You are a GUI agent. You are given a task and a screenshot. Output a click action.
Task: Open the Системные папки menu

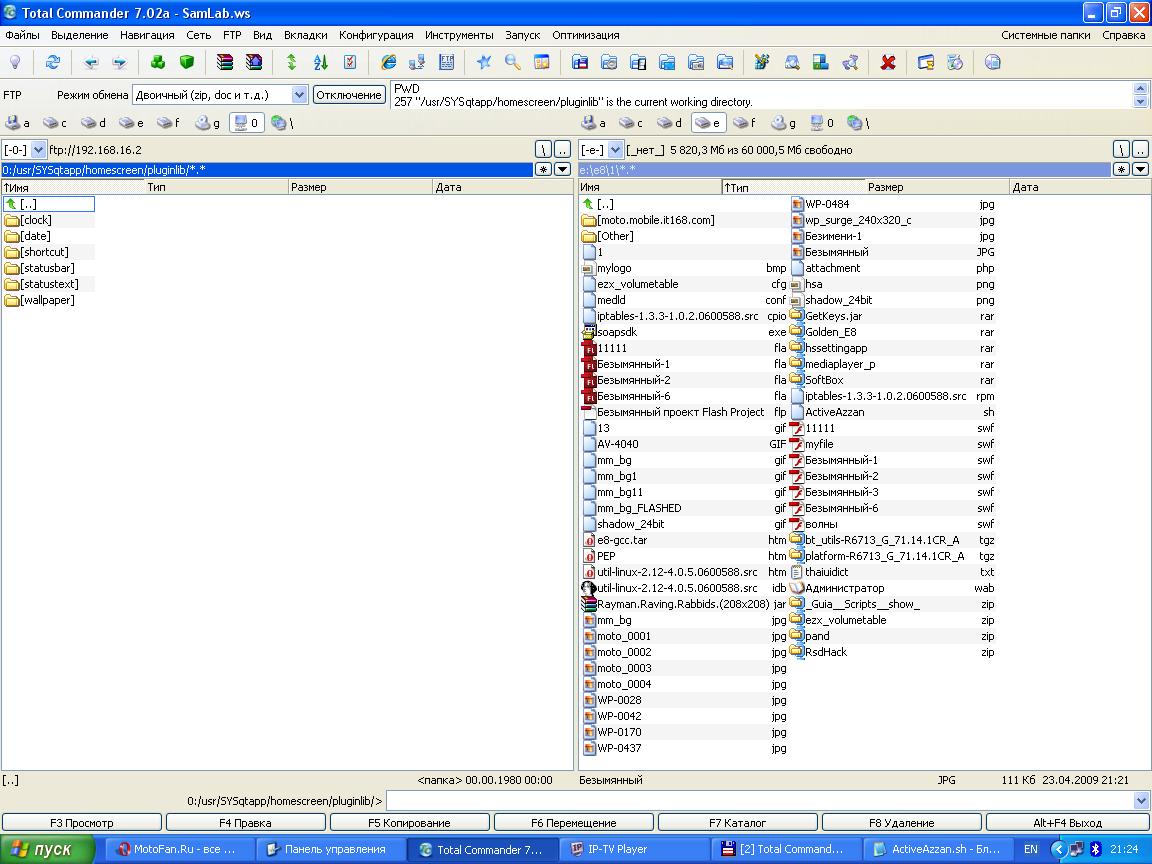coord(1045,35)
